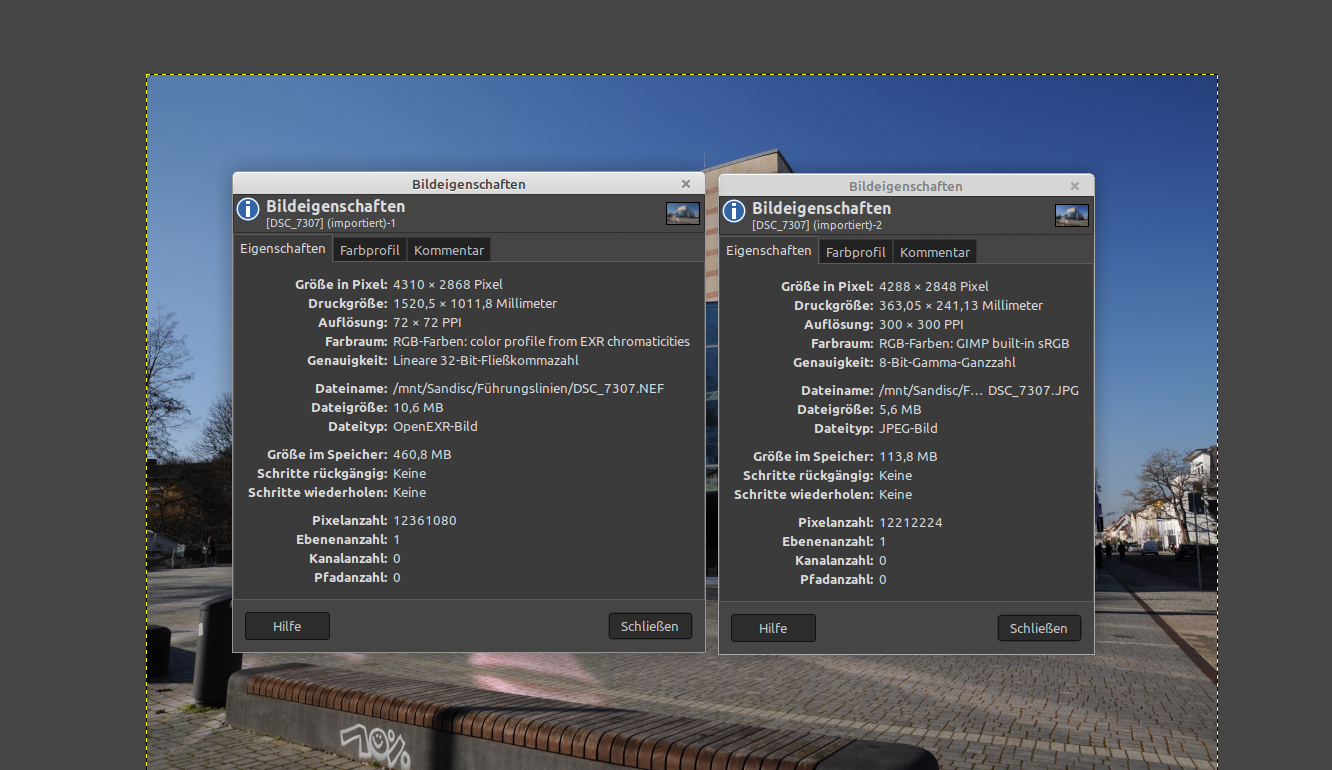Select the Eigenschaften tab in the (importiert)-2 dialog

pyautogui.click(x=769, y=250)
